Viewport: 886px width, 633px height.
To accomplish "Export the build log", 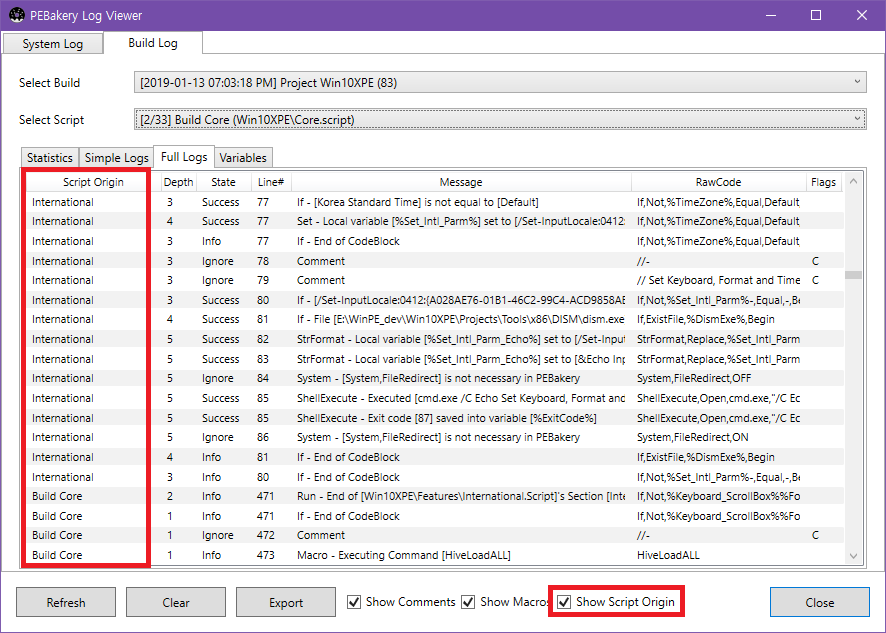I will (285, 602).
